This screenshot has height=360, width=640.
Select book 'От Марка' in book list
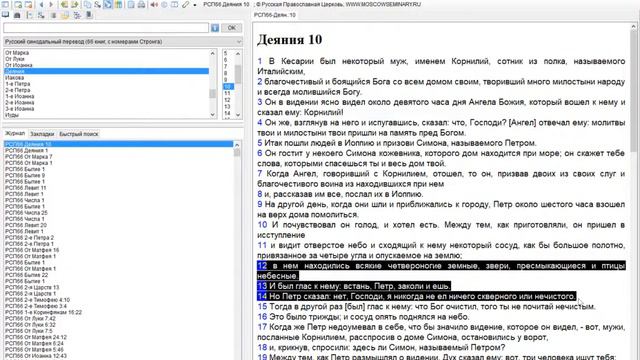tap(106, 53)
